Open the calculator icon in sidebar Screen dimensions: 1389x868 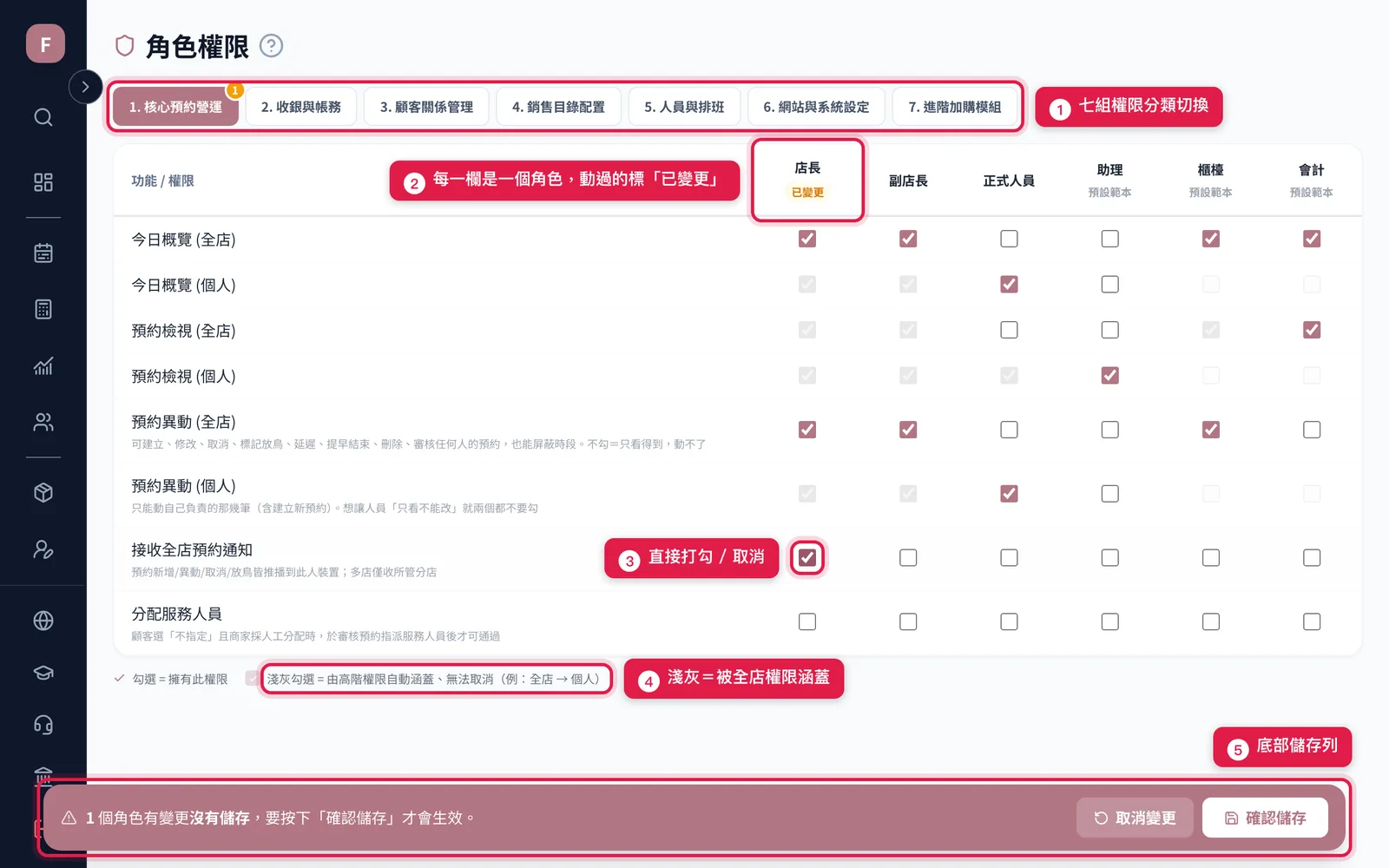click(43, 309)
